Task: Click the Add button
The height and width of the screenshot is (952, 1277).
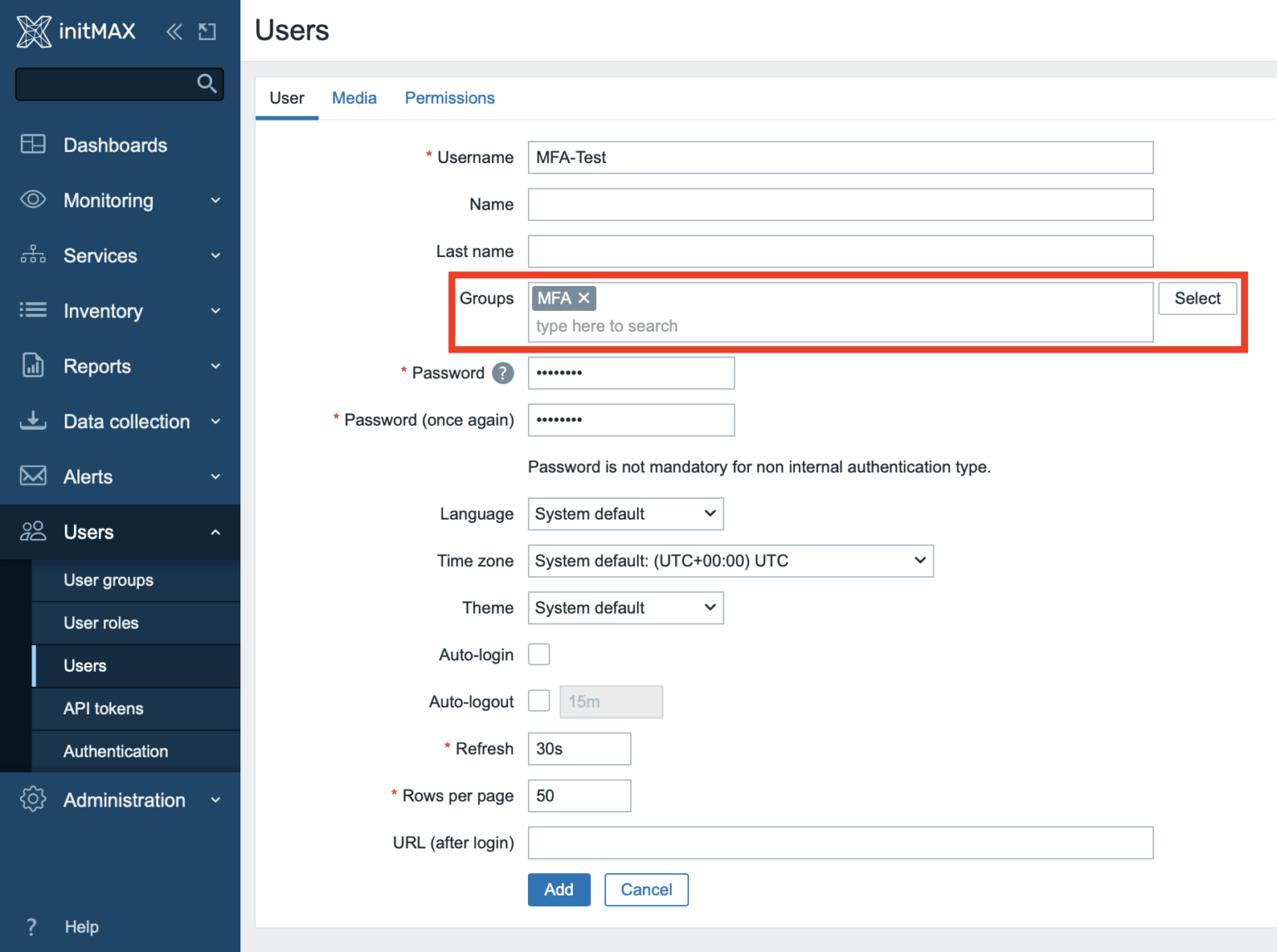Action: tap(559, 889)
